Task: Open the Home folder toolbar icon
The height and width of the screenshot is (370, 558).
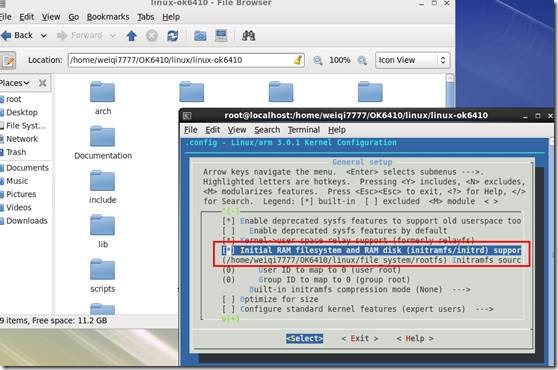Action: [200, 36]
